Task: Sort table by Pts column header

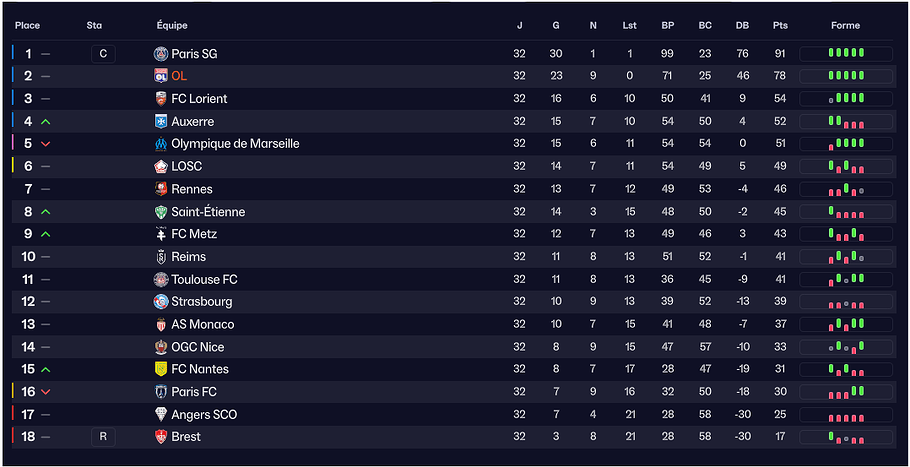Action: click(780, 26)
